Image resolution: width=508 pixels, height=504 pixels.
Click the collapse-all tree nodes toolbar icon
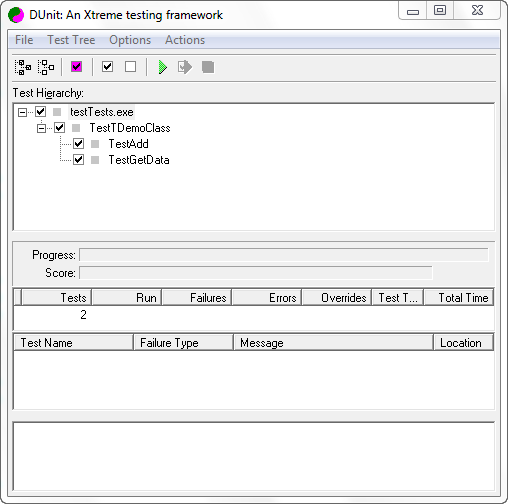pos(46,67)
